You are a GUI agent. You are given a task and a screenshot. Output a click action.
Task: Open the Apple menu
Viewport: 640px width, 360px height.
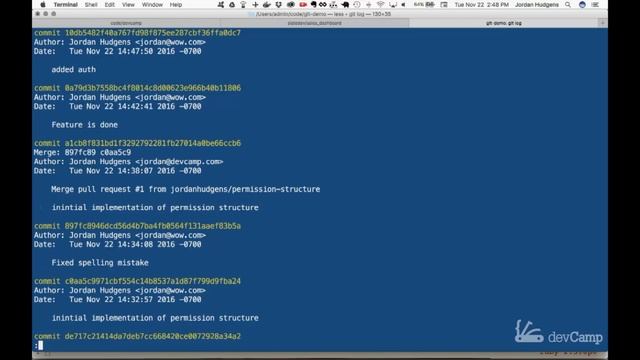42,4
